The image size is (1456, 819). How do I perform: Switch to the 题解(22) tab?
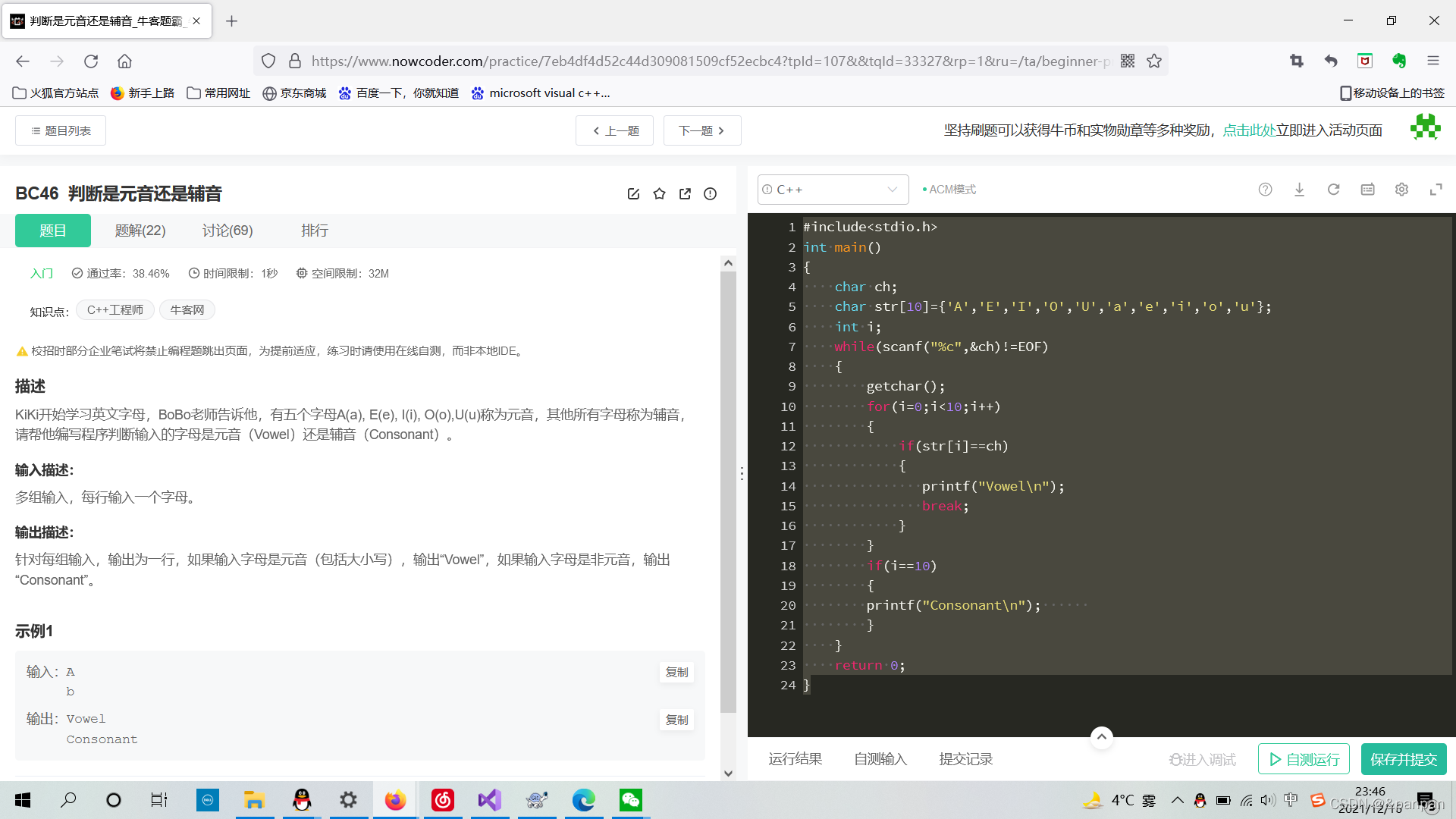tap(140, 231)
